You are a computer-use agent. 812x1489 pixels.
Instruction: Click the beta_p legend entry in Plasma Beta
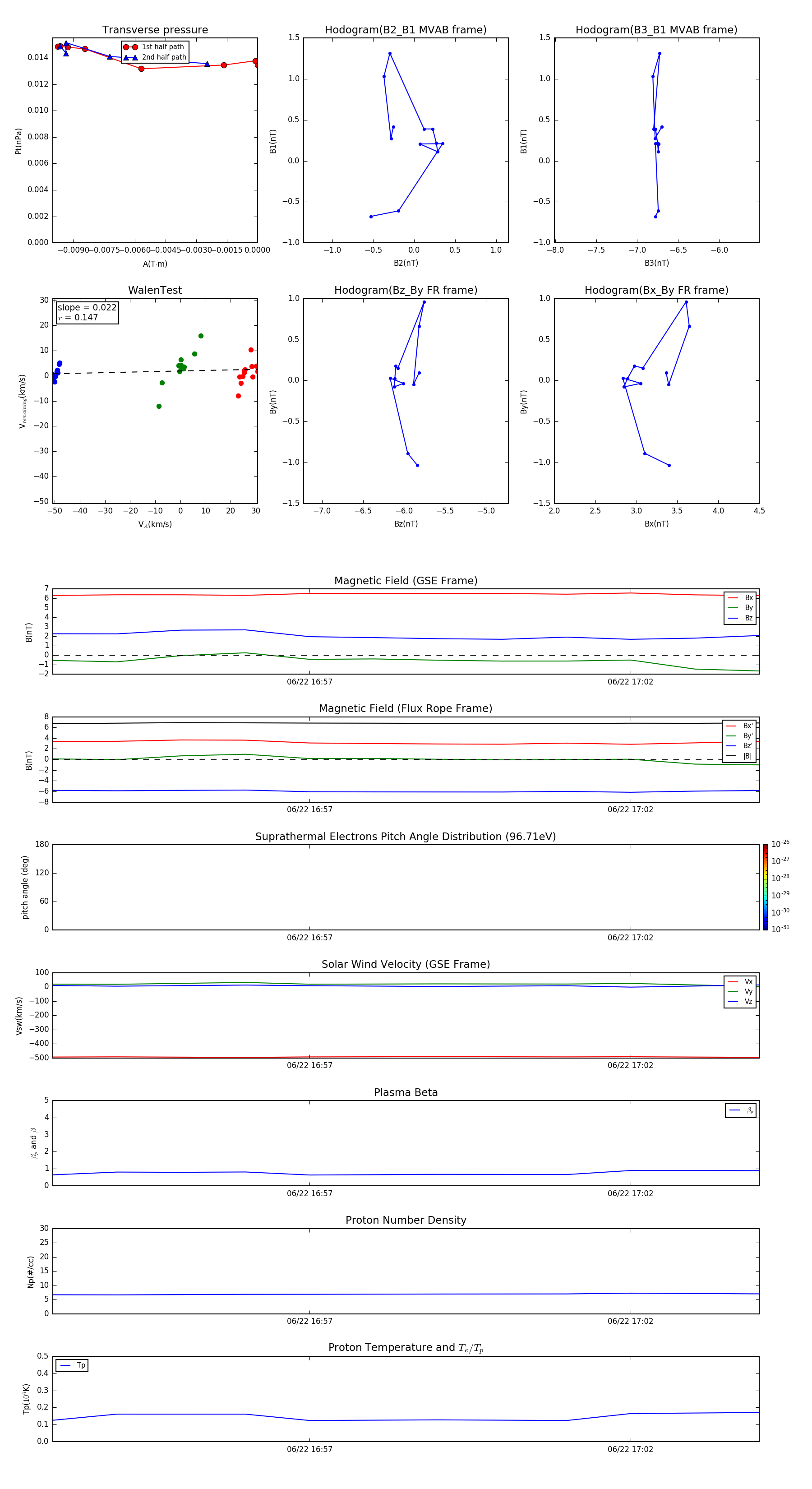point(741,1110)
